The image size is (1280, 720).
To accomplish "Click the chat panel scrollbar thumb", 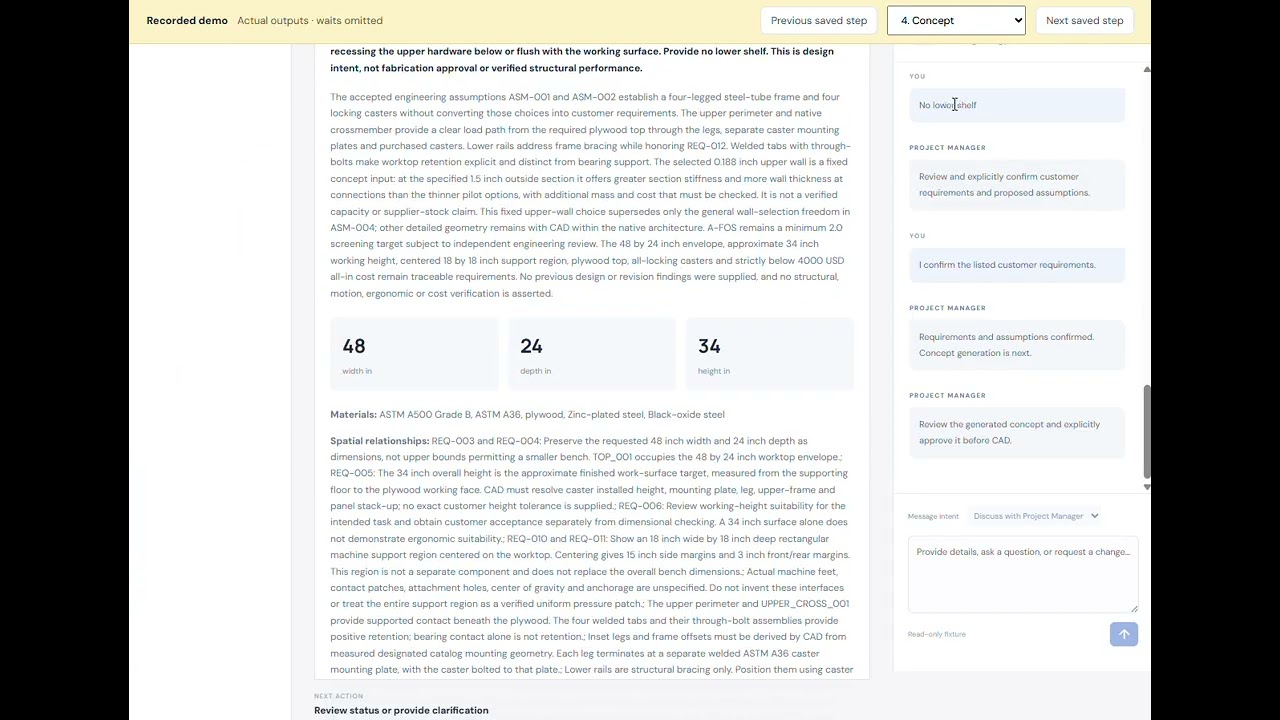I will point(1146,432).
